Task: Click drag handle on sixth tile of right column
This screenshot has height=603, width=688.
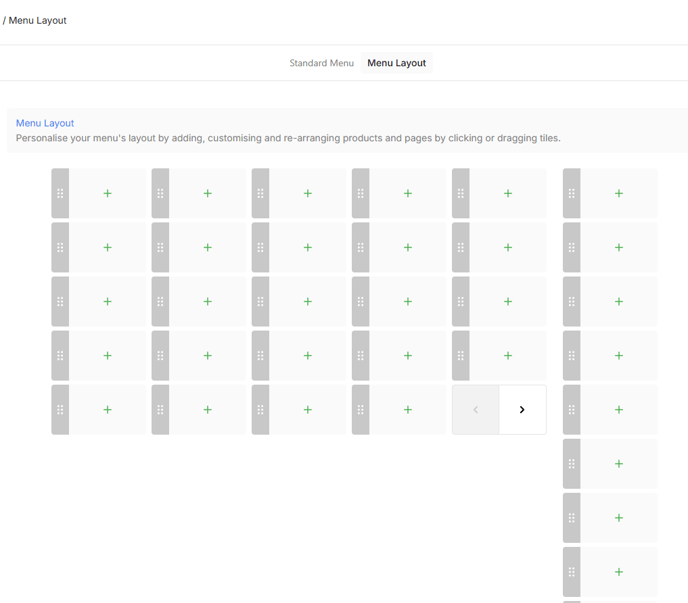Action: 571,464
